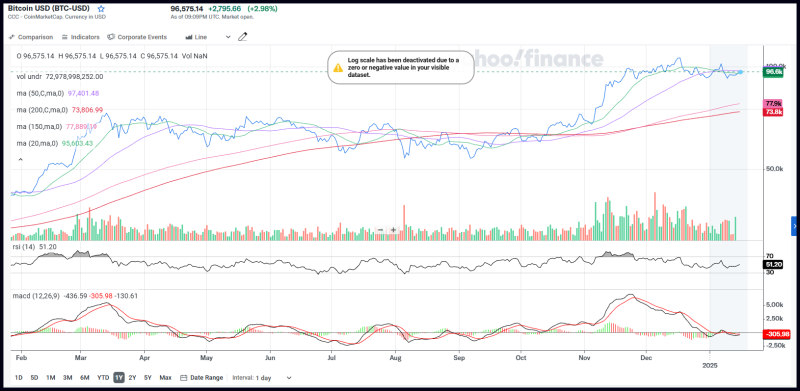800x391 pixels.
Task: Select the ma (20,ma,0) legend entry
Action: pos(54,144)
